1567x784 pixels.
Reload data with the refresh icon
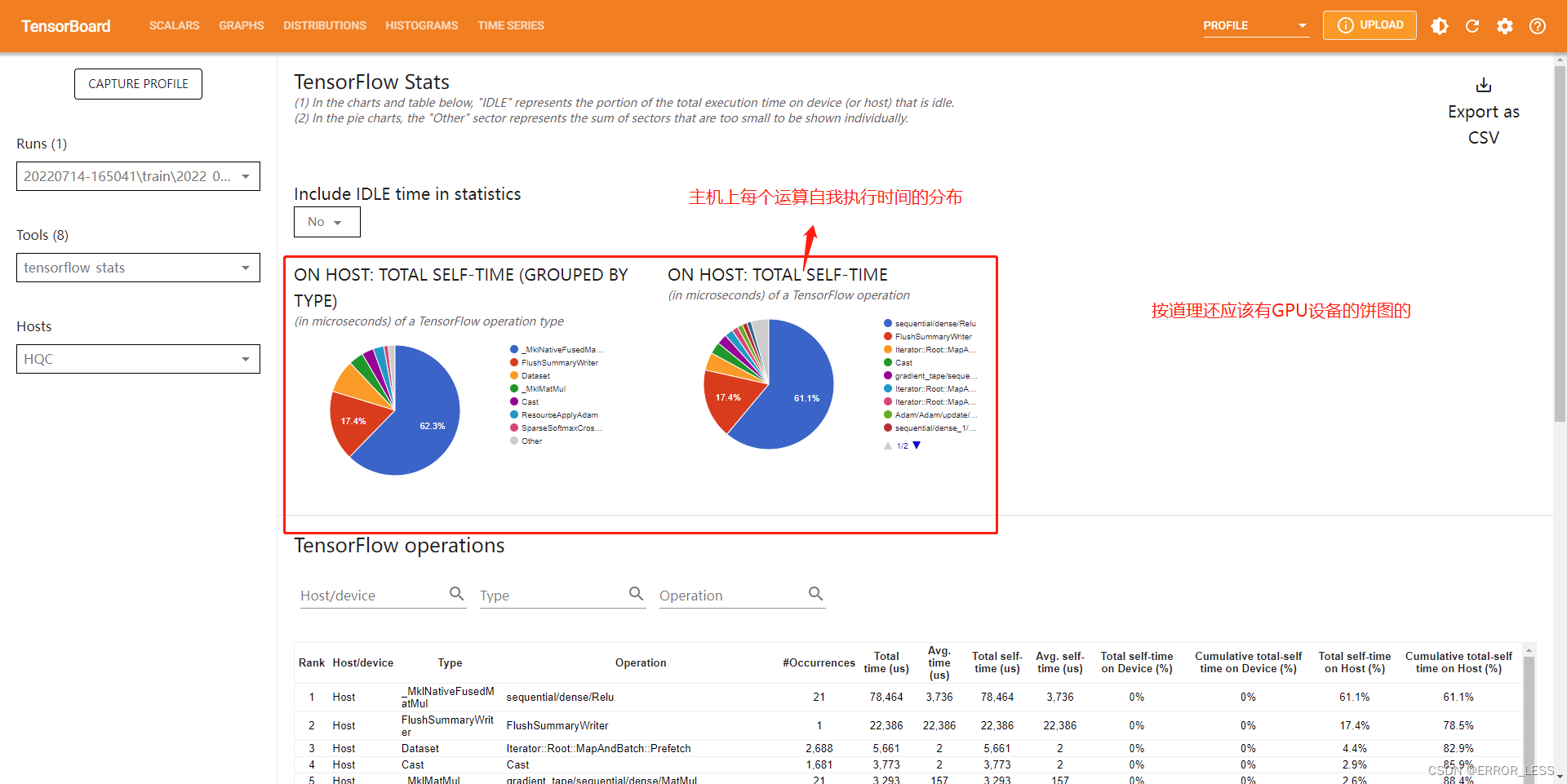[x=1472, y=26]
